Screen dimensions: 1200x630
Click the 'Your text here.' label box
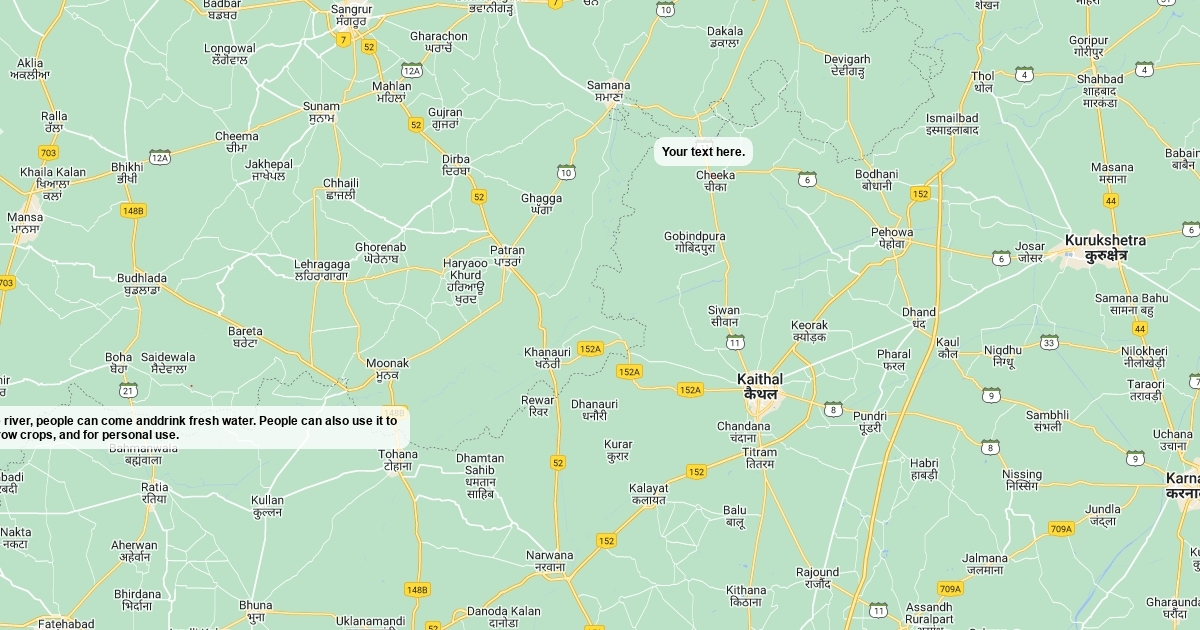tap(703, 152)
